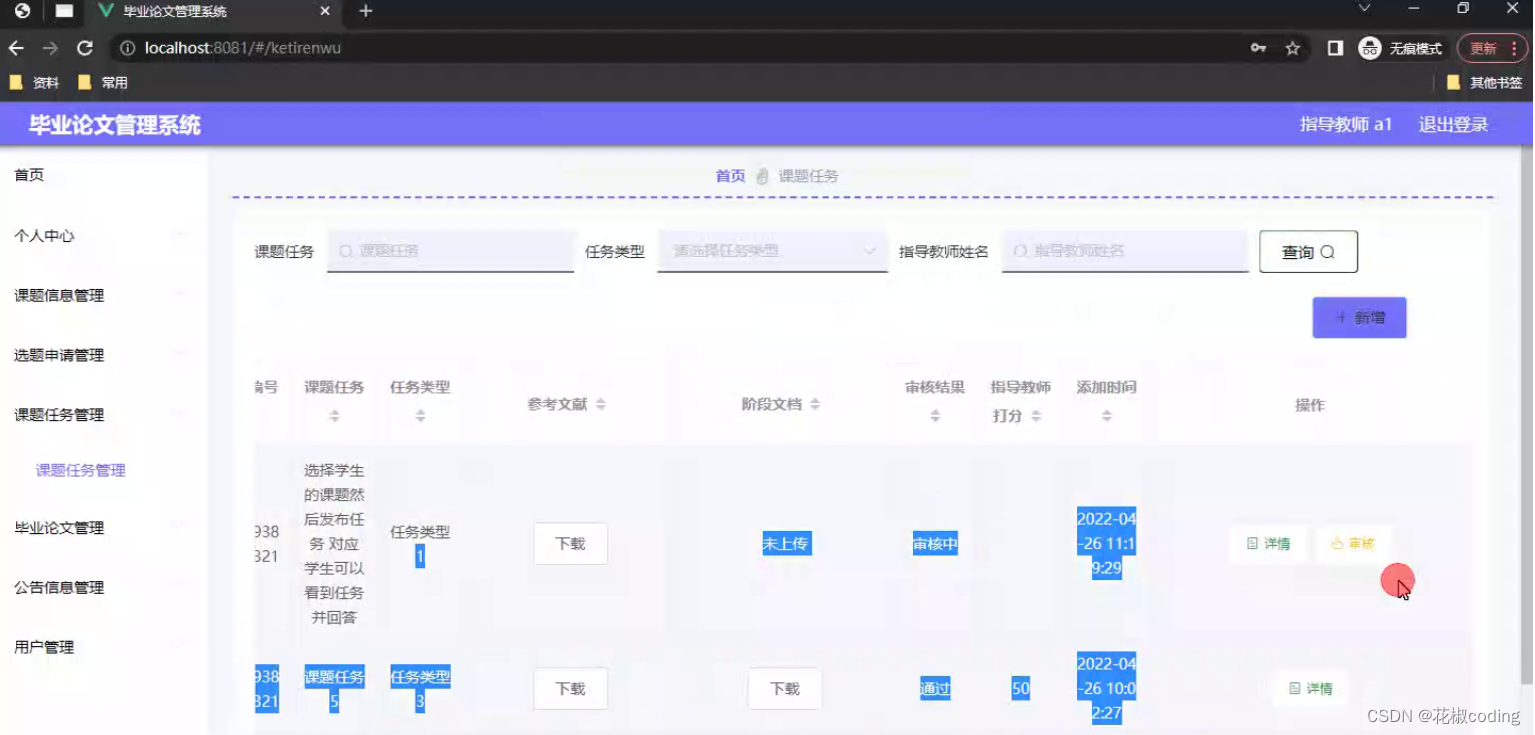
Task: Sort by 参考文献 column arrows
Action: [x=601, y=404]
